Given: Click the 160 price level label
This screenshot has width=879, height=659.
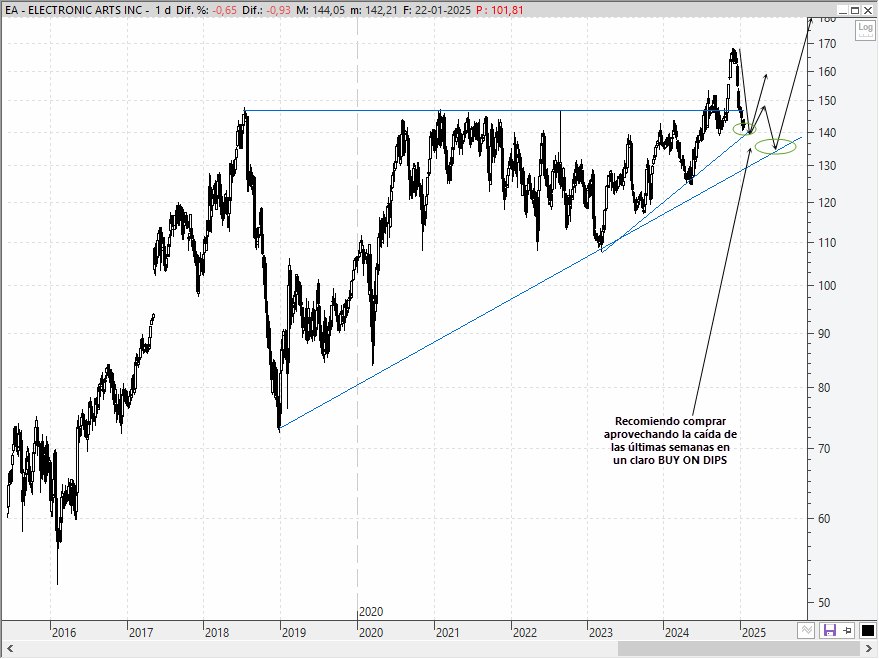Looking at the screenshot, I should tap(827, 72).
